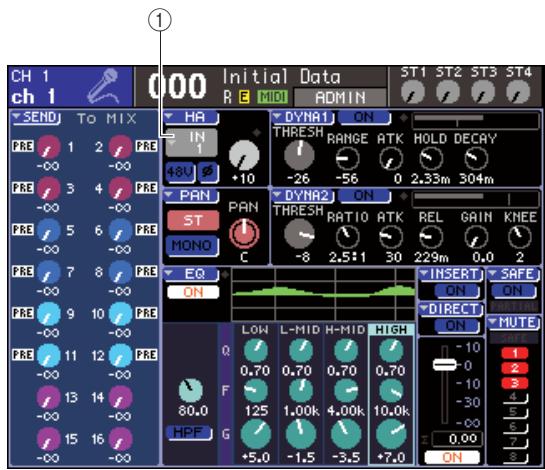Select MIX 5 send knob
Screen dimensions: 545x470
[x=49, y=230]
